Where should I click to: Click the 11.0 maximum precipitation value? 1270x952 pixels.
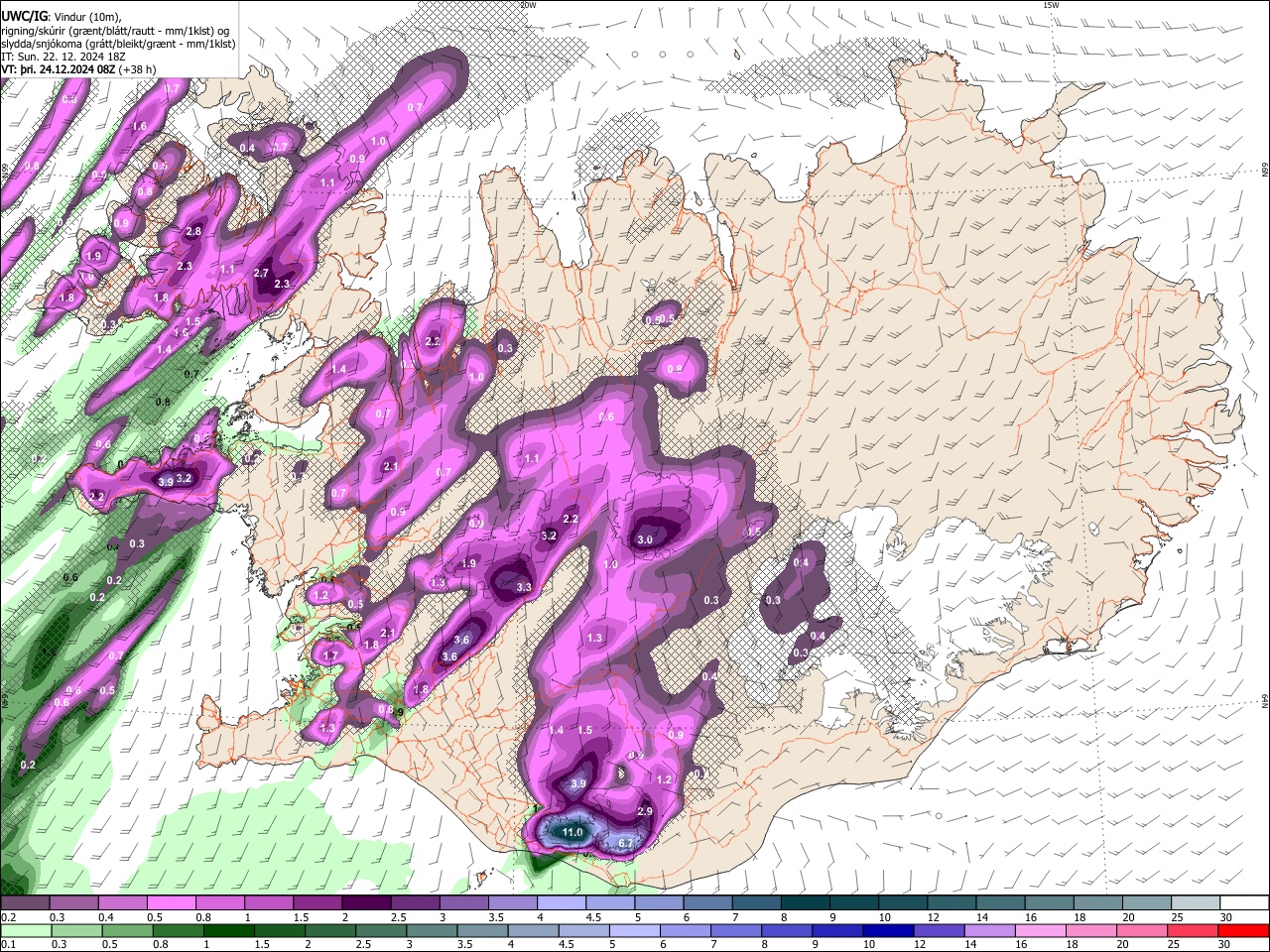pos(572,832)
